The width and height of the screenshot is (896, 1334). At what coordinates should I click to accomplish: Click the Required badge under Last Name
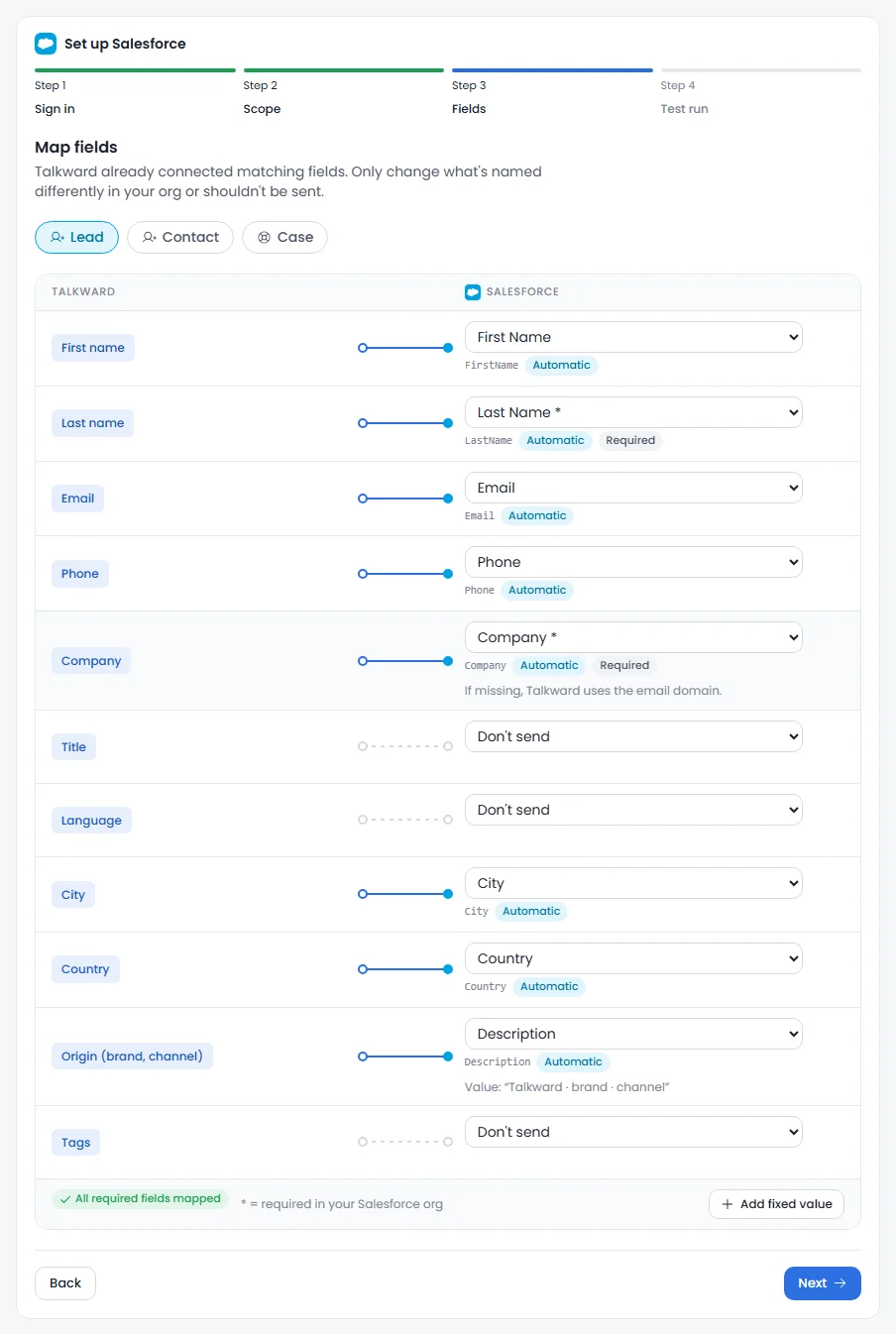click(x=630, y=441)
